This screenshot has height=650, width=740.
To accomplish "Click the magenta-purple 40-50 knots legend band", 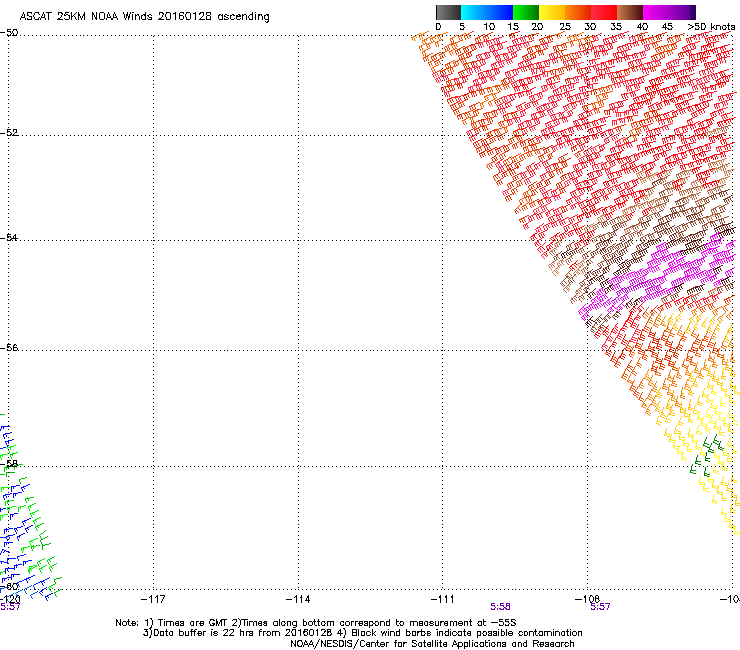I will pos(669,12).
